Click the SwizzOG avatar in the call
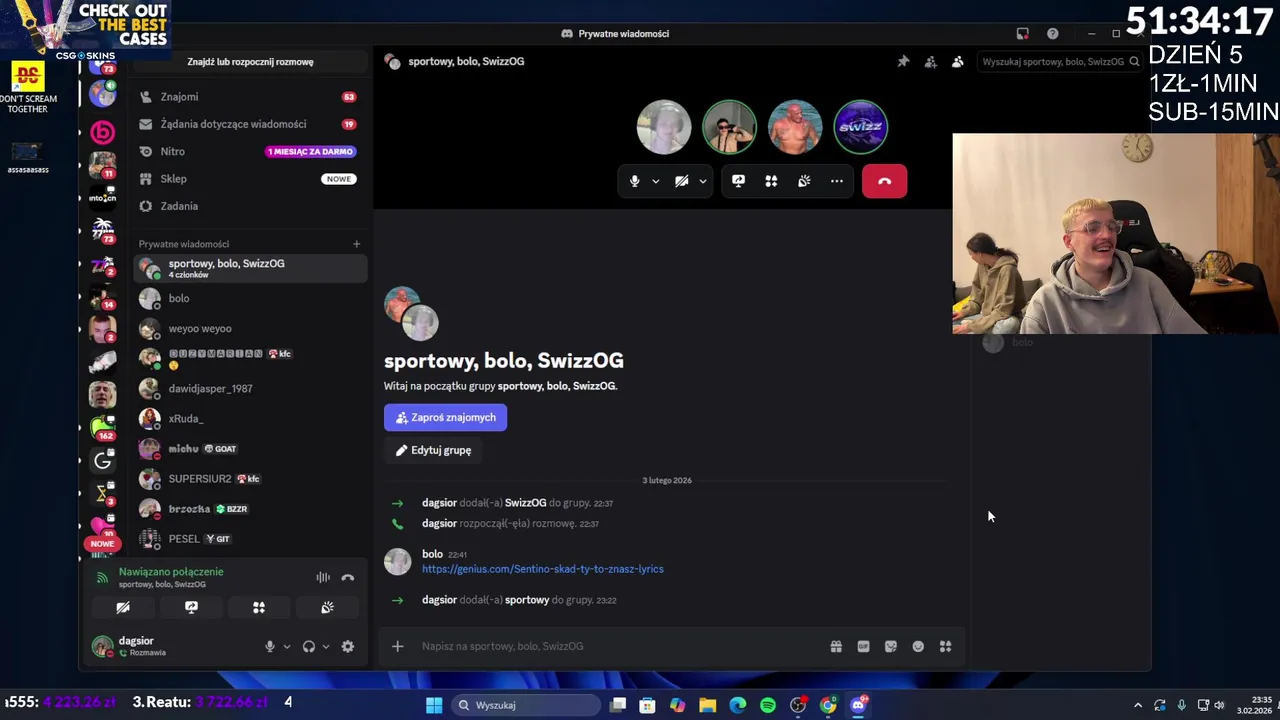Screen dimensions: 1280x720 pyautogui.click(x=861, y=127)
